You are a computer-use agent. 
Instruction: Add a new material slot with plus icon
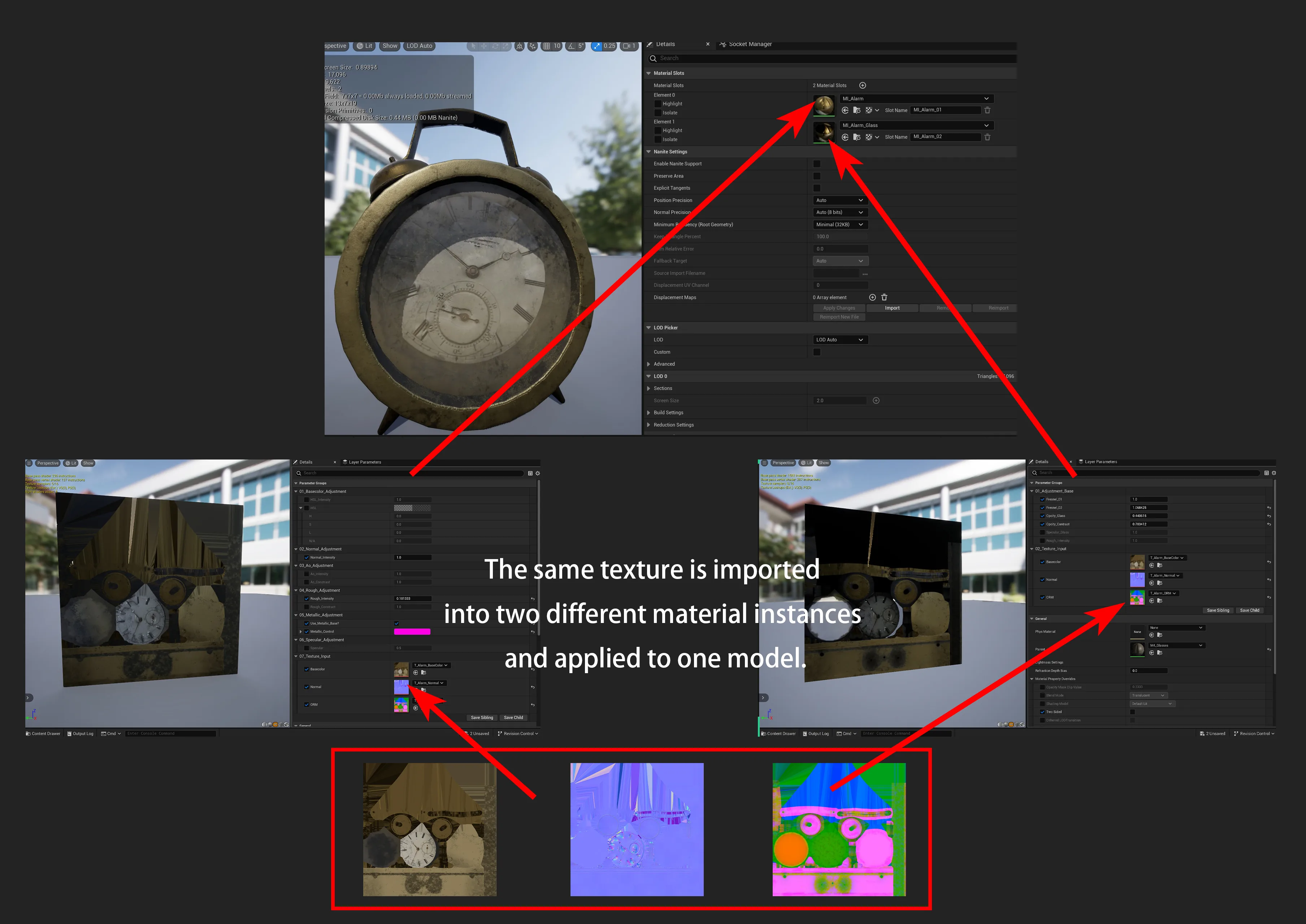tap(862, 85)
